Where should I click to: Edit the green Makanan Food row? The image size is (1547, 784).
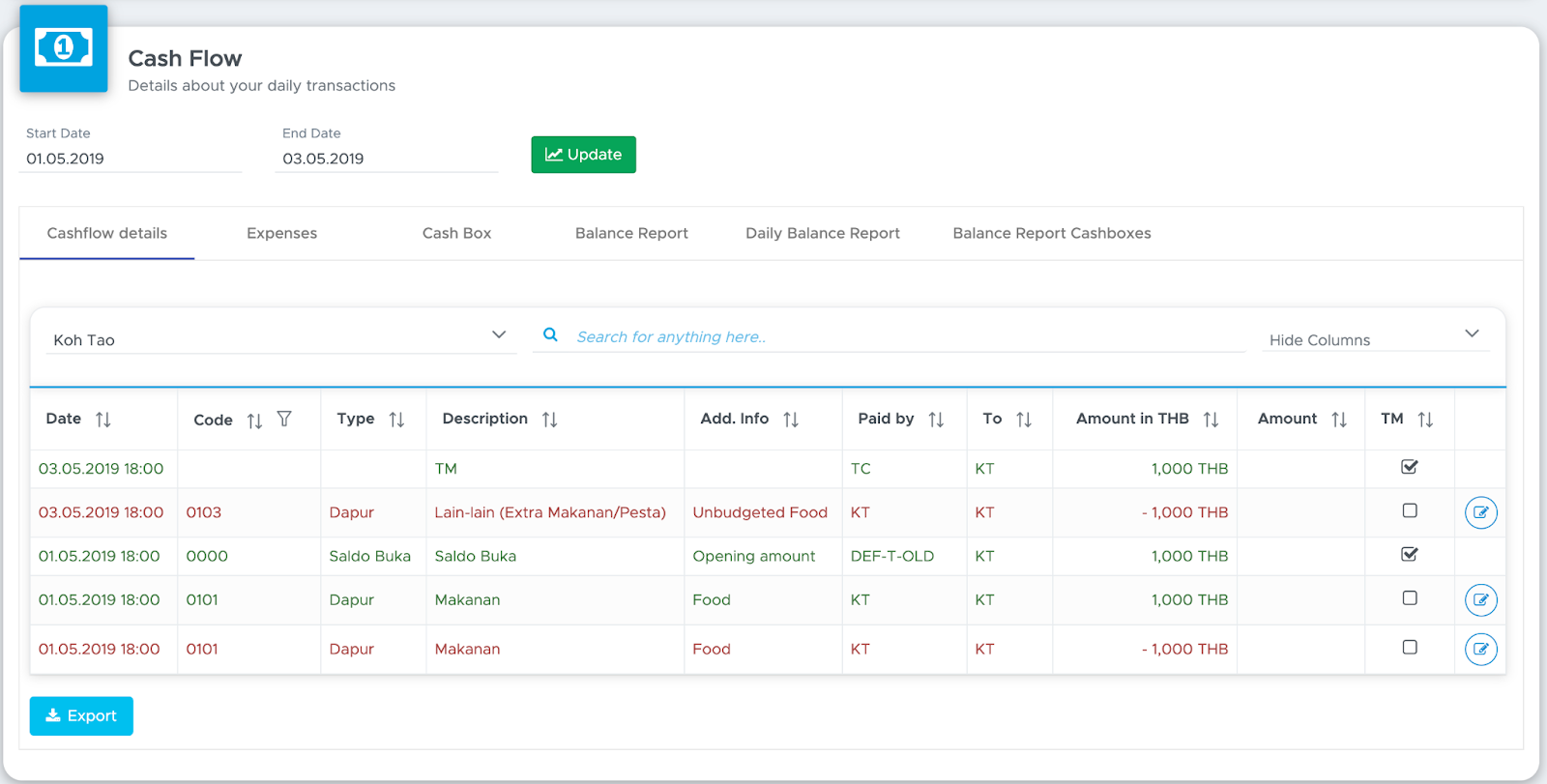1481,600
